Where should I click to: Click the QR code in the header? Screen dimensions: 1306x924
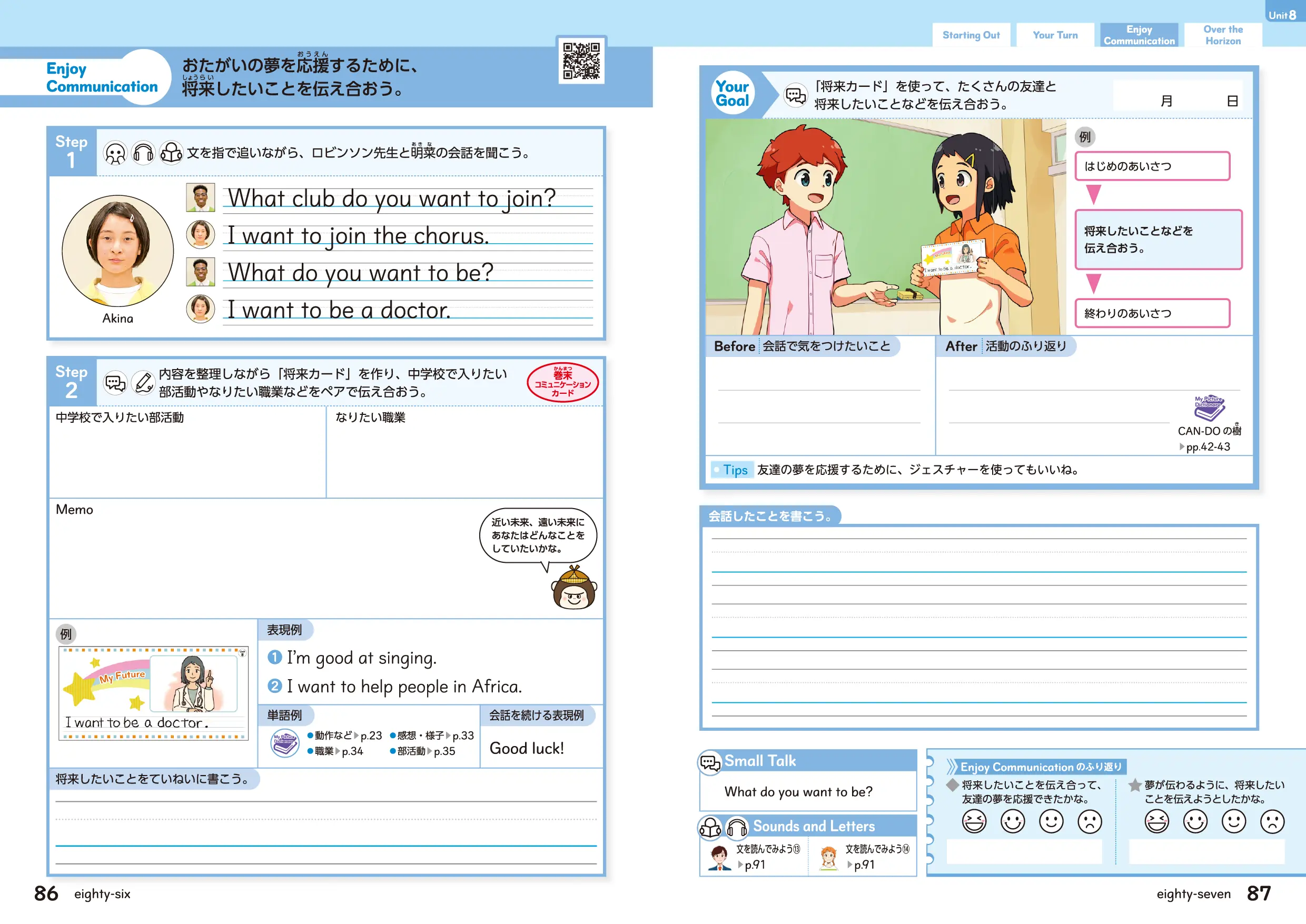[581, 61]
